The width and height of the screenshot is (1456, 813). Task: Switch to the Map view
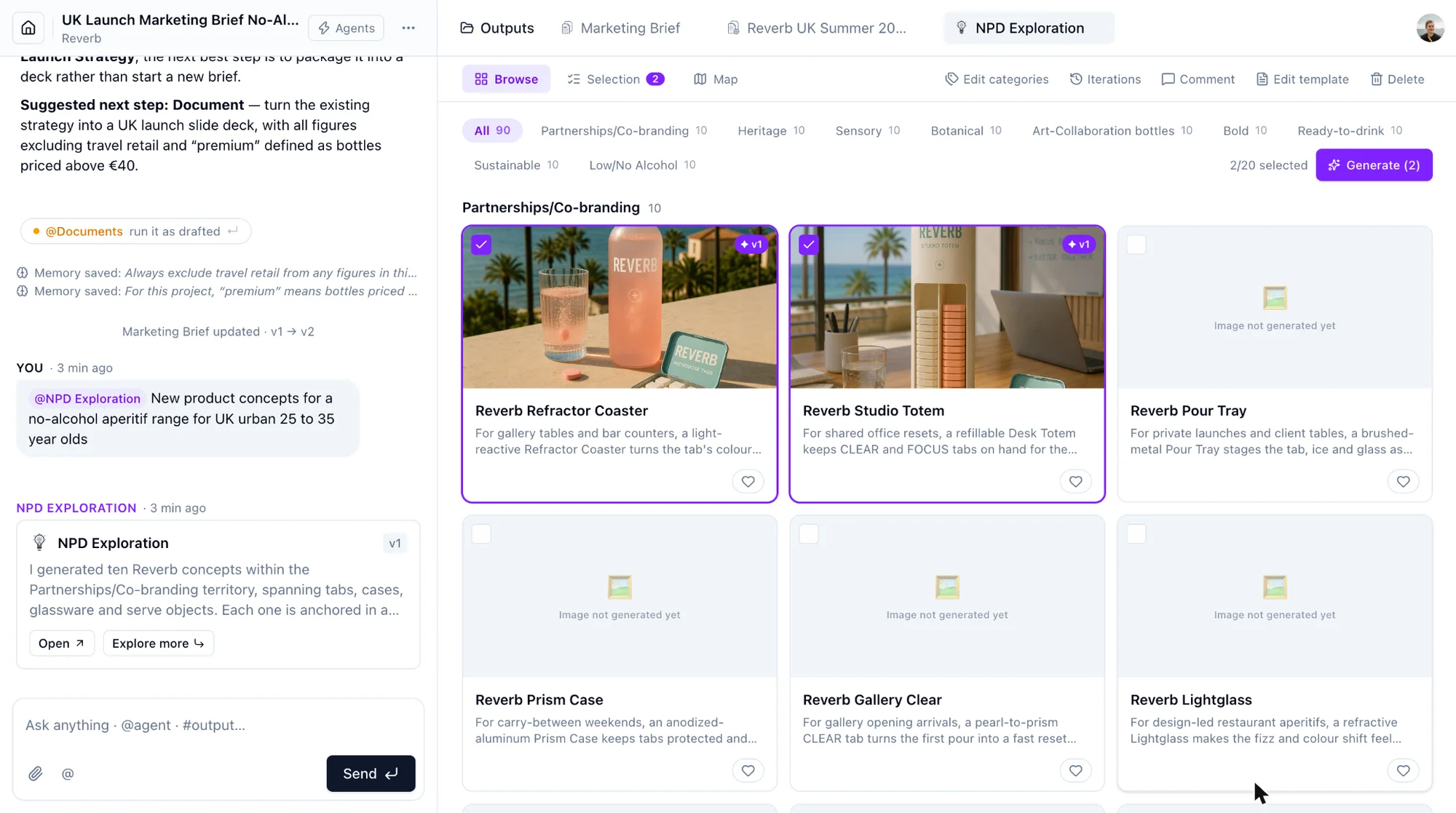click(716, 79)
